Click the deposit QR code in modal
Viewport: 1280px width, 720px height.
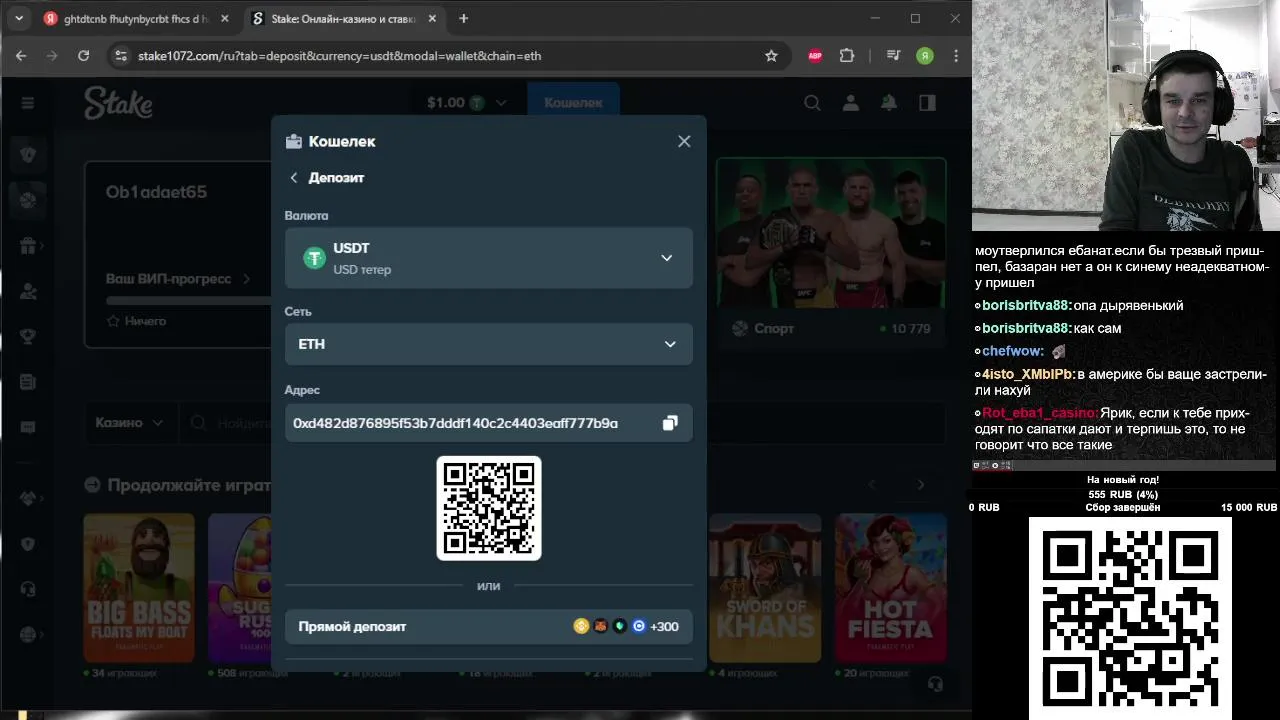click(x=489, y=508)
